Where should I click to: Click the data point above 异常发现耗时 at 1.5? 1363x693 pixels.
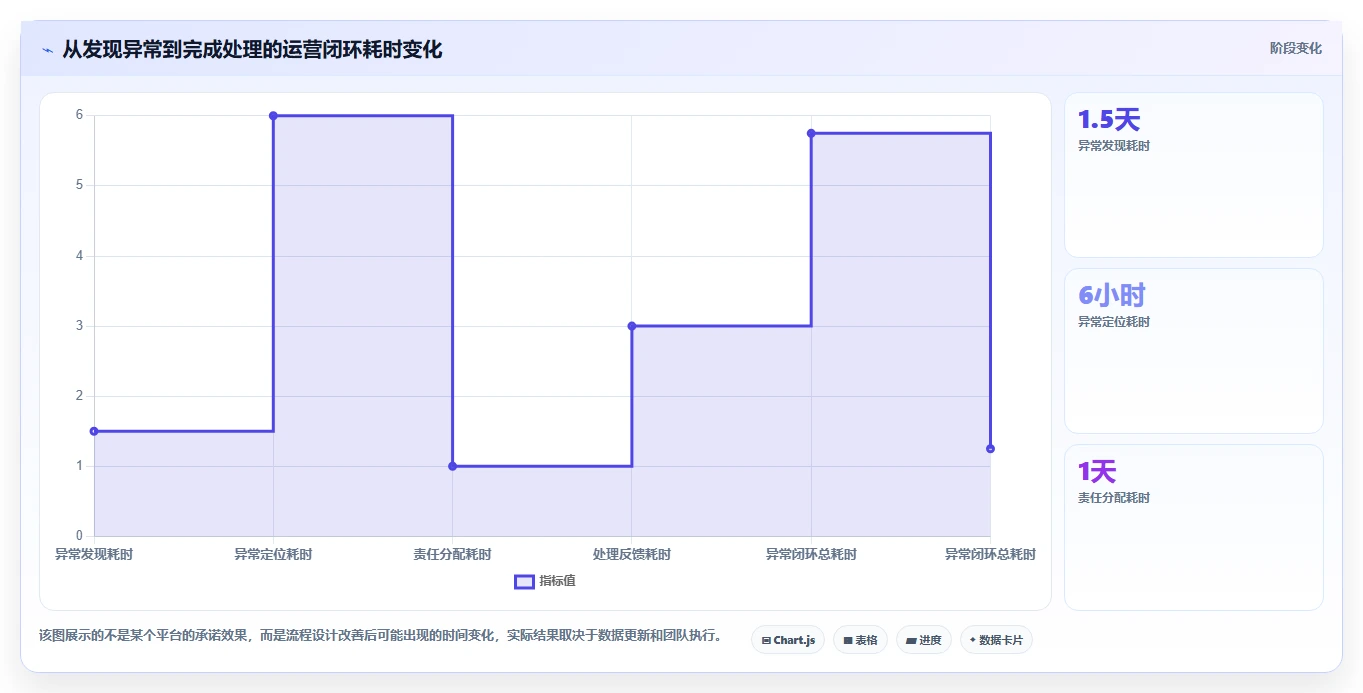point(94,431)
